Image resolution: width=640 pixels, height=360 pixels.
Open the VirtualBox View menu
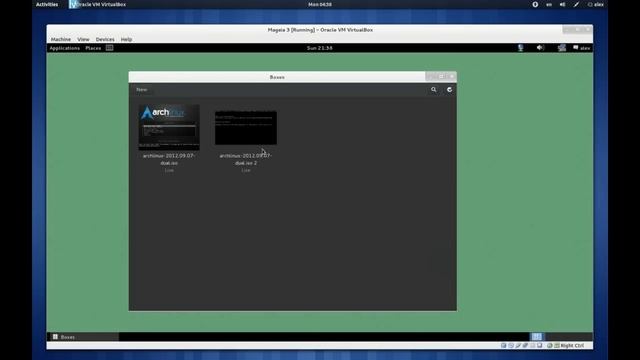click(83, 39)
